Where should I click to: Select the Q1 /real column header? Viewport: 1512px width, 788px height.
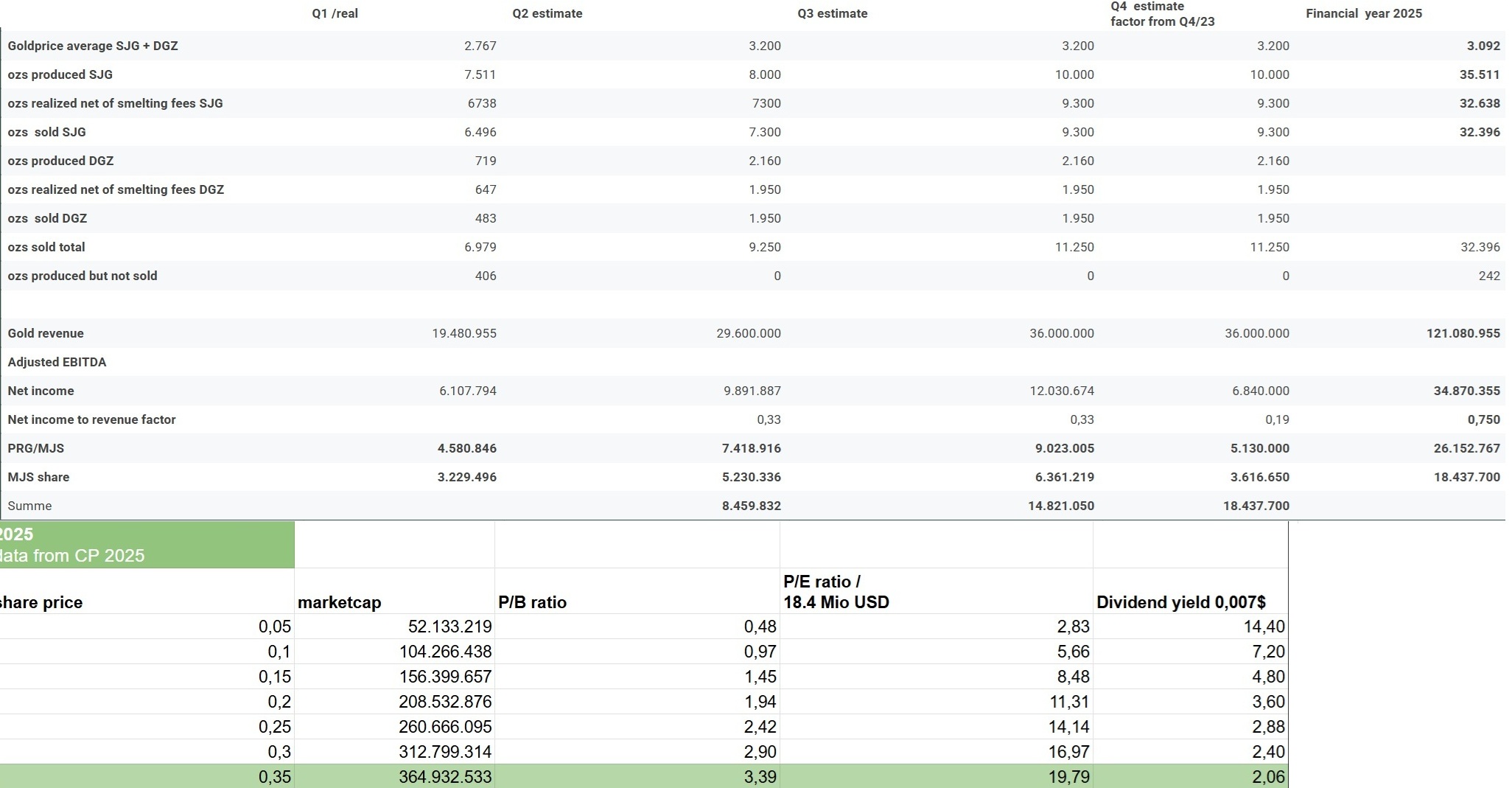pyautogui.click(x=335, y=13)
